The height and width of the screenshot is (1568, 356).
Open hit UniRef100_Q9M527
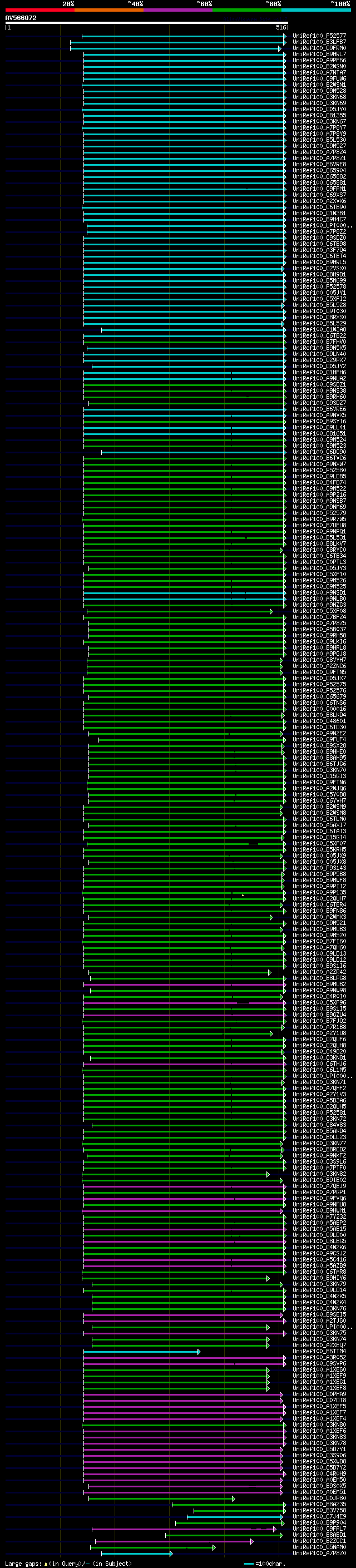pos(319,146)
